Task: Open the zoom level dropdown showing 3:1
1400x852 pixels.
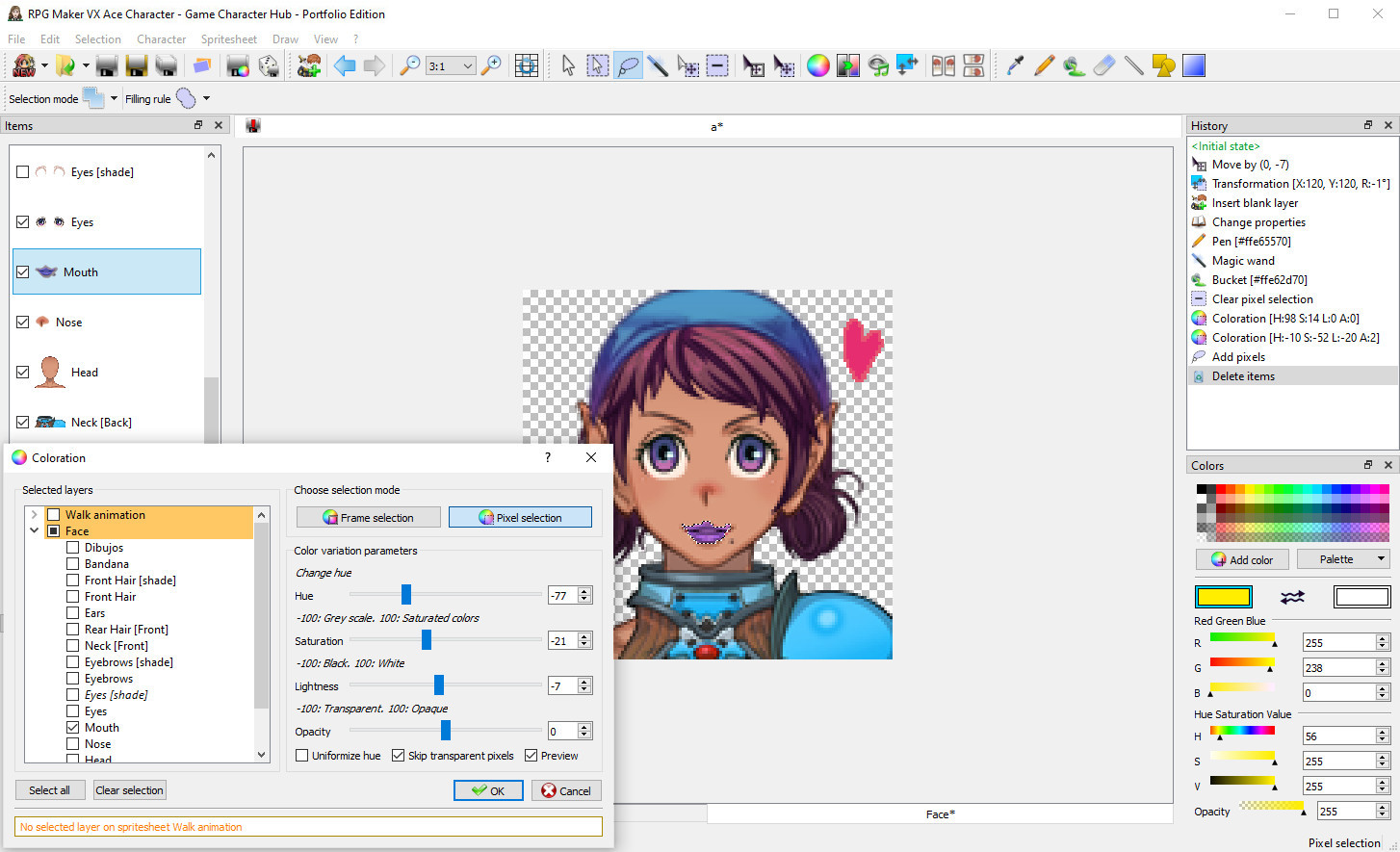Action: [469, 65]
